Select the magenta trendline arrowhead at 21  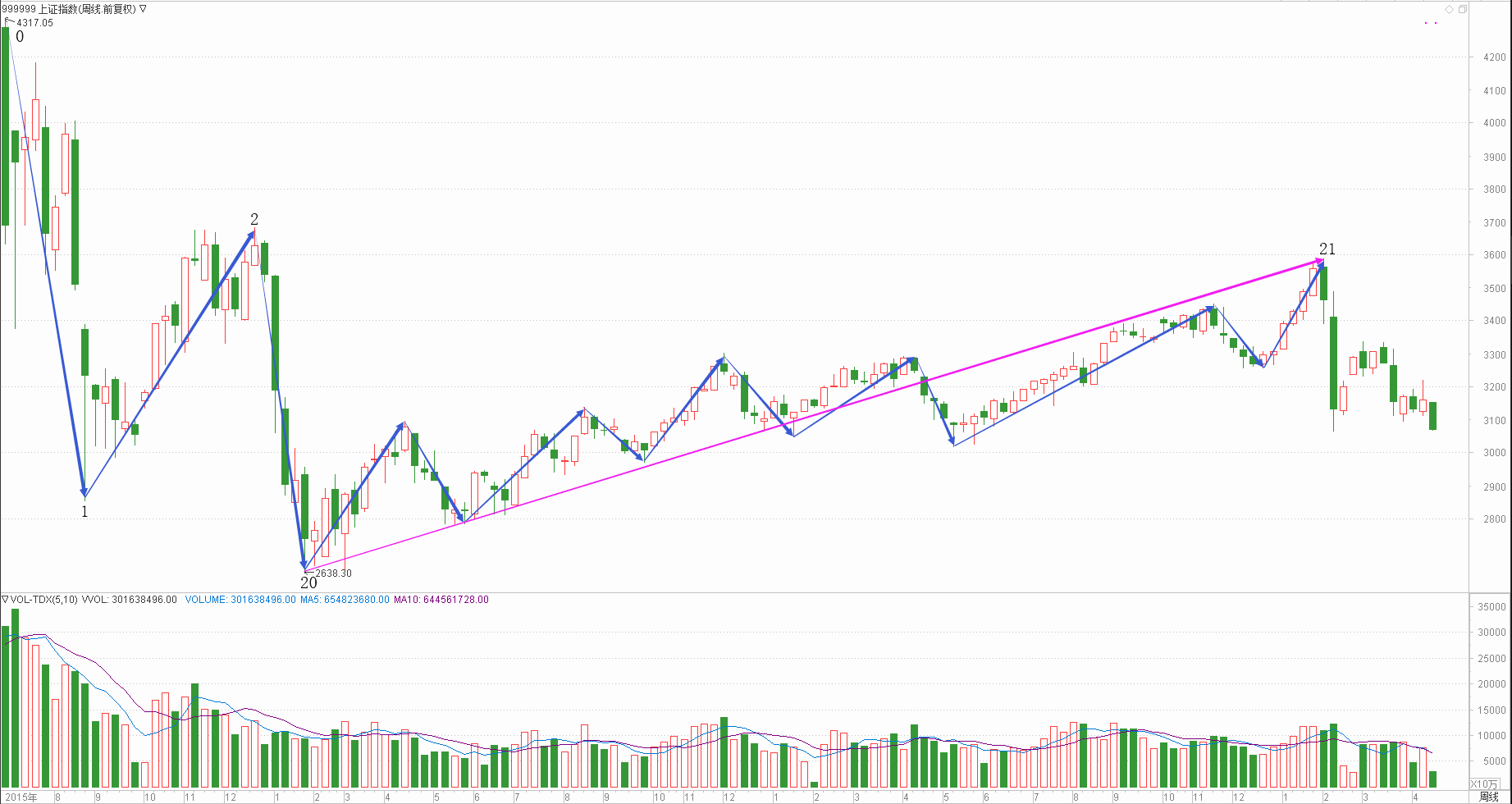click(x=1320, y=263)
